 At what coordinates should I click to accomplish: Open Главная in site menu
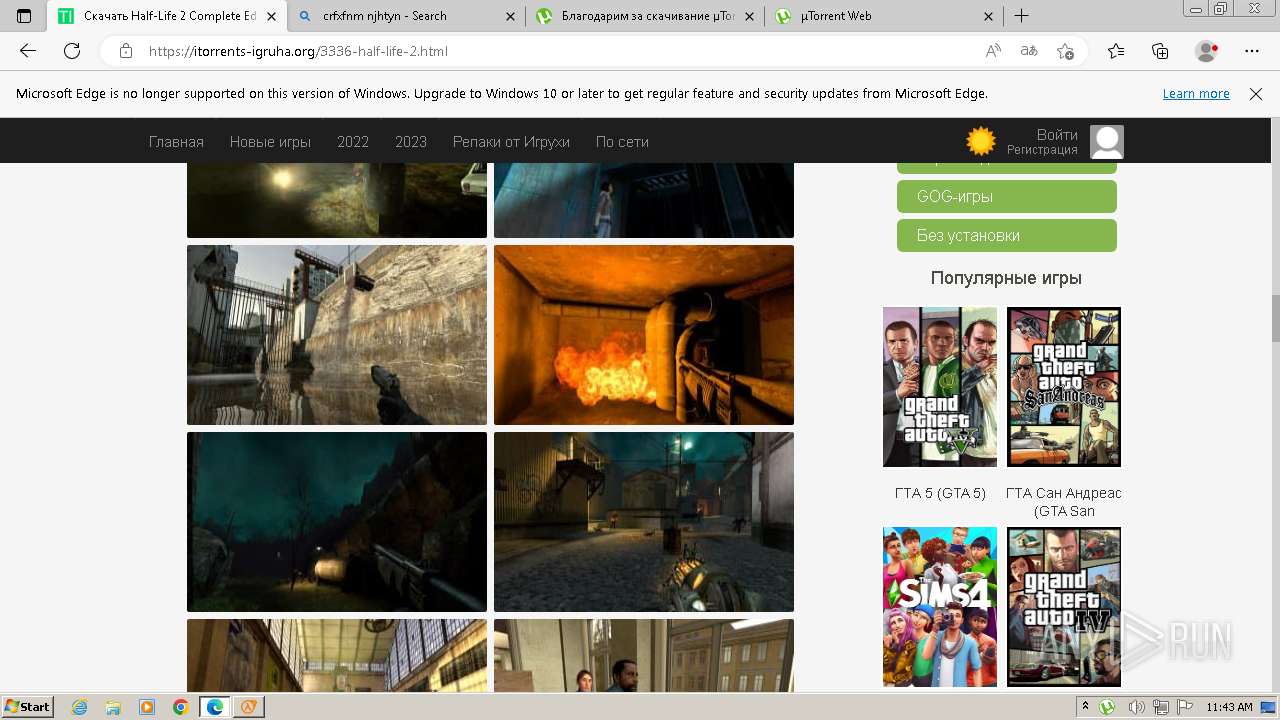[176, 142]
